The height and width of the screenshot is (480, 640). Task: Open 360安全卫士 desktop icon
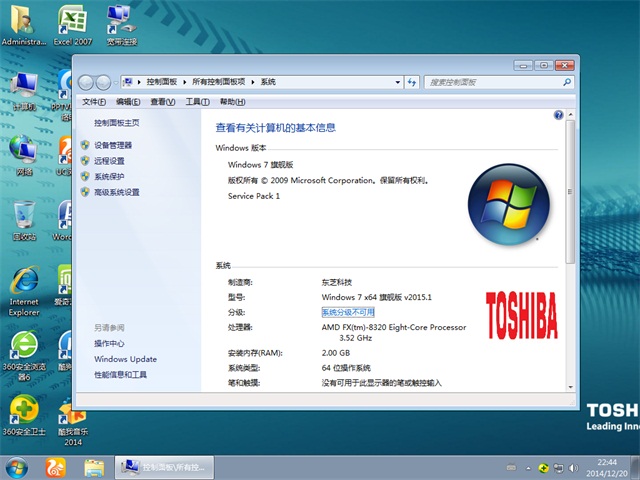point(24,411)
